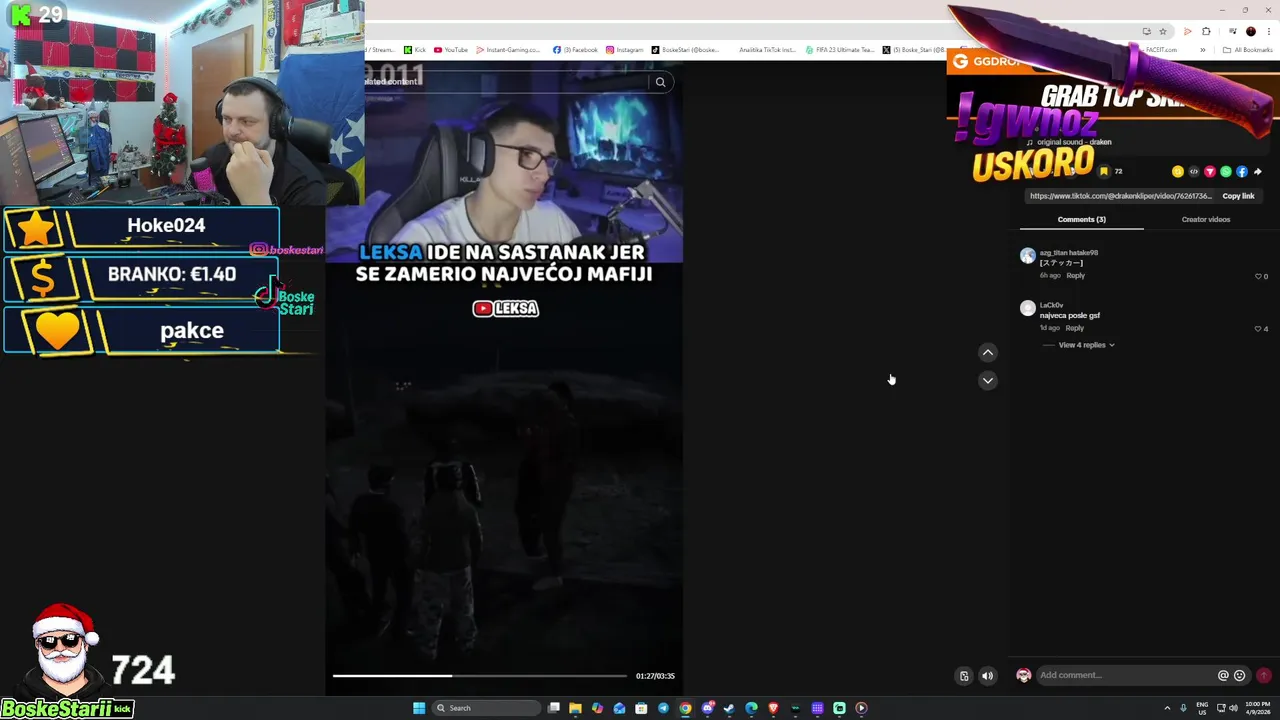Bookmark this page with the star icon
Screen dimensions: 1280x720
pos(1162,31)
